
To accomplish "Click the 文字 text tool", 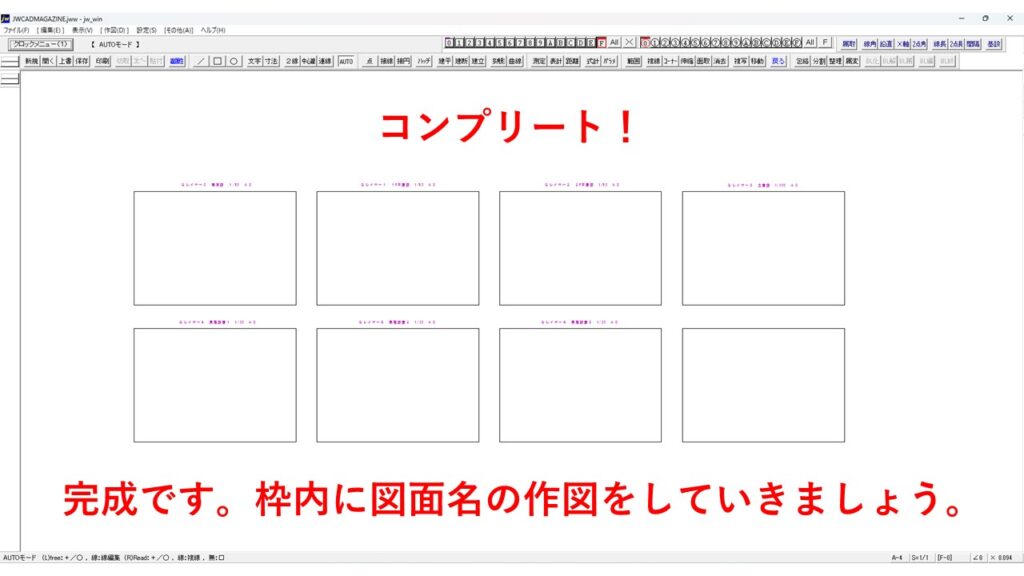I will click(254, 61).
